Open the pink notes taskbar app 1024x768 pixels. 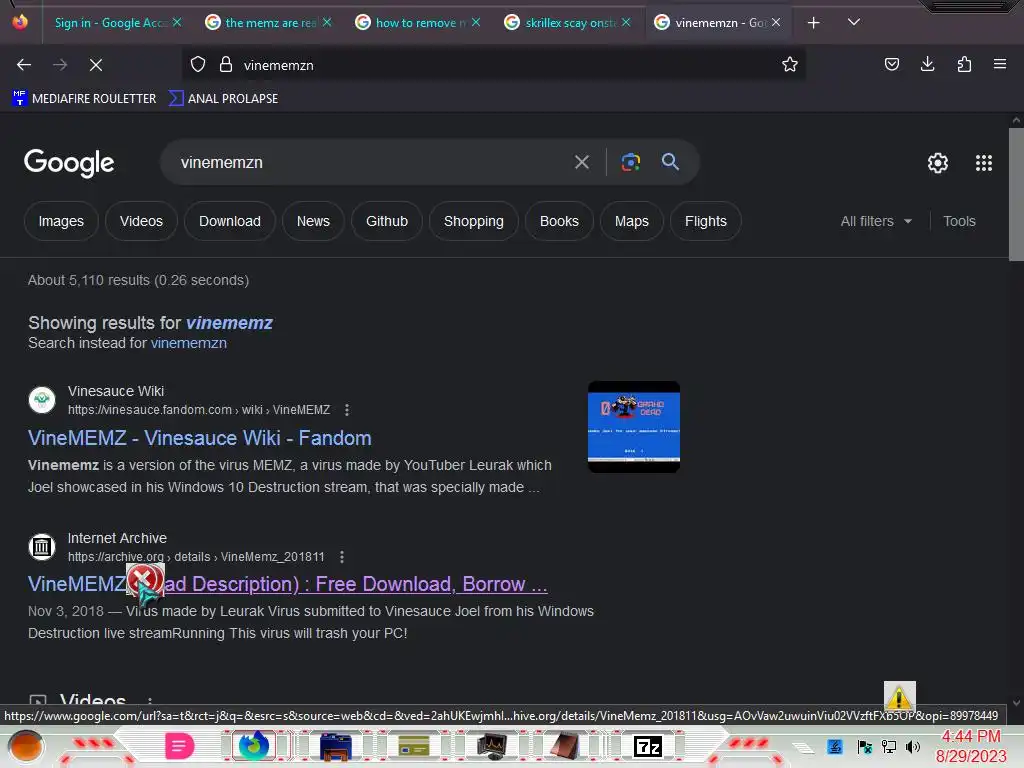pyautogui.click(x=180, y=746)
